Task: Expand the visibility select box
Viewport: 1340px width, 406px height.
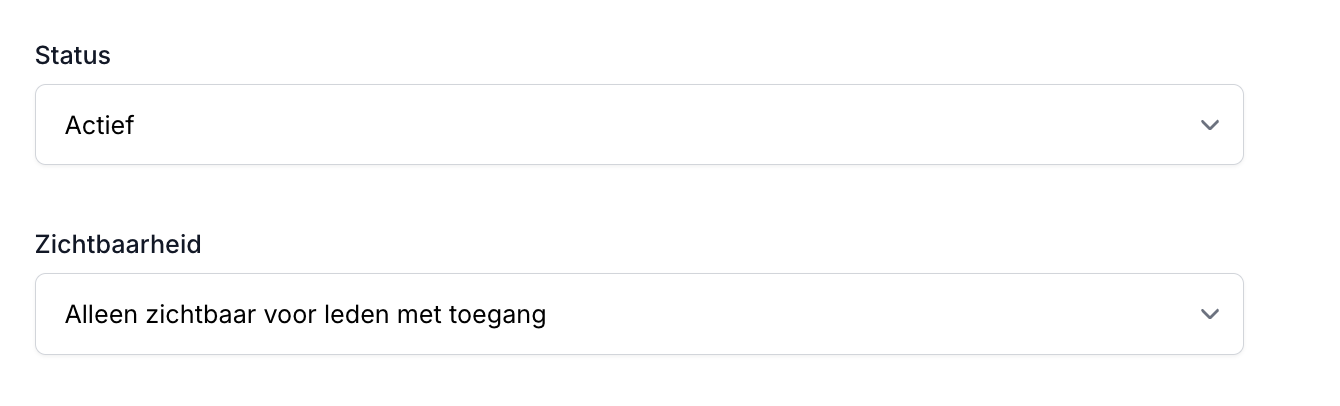Action: 639,314
